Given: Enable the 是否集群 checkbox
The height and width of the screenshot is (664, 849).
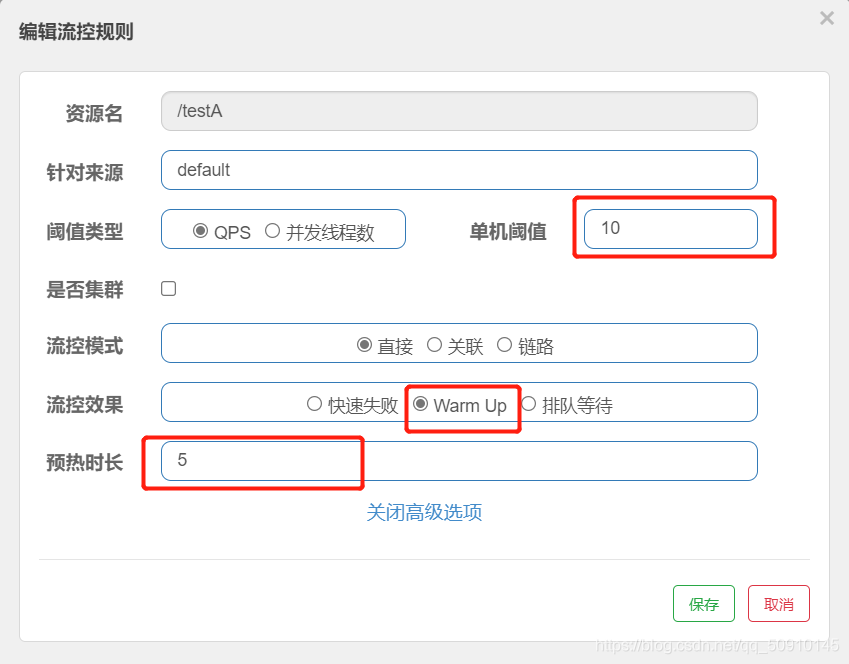Looking at the screenshot, I should [x=167, y=288].
